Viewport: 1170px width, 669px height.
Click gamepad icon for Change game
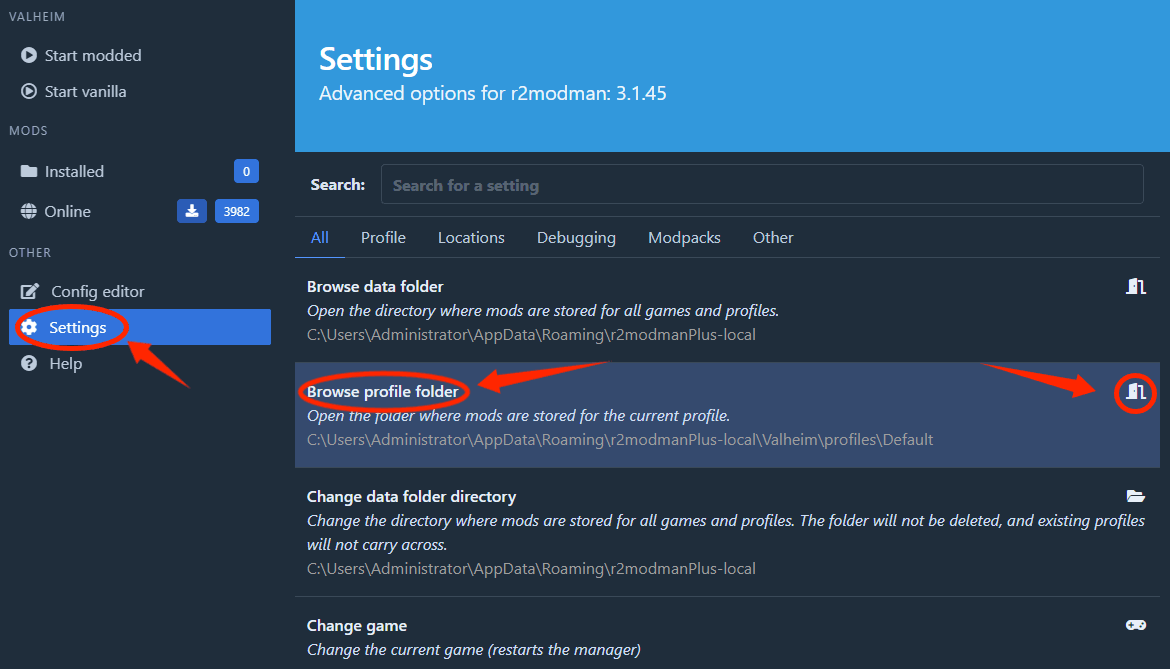(x=1136, y=625)
